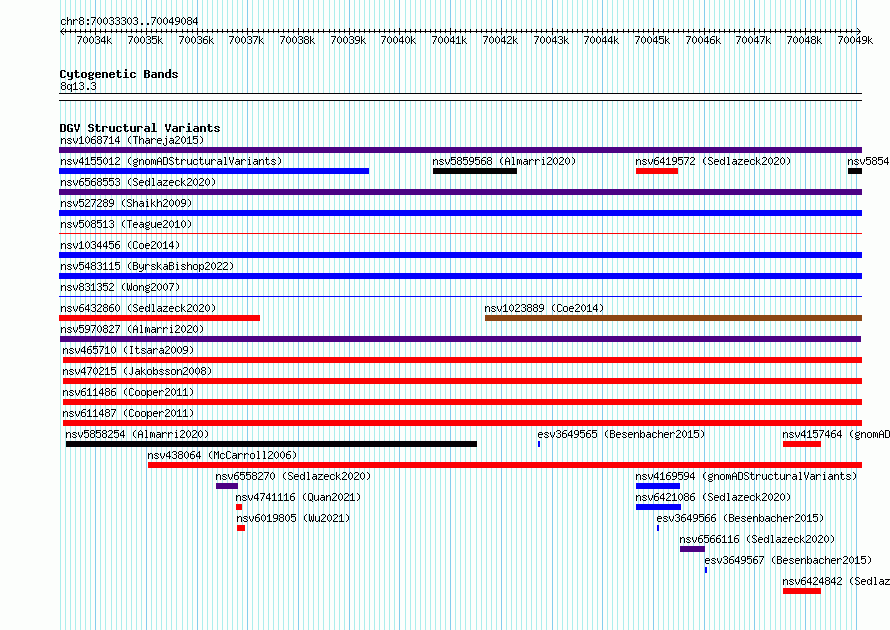This screenshot has width=890, height=630.
Task: Click the nsv611487 (Cooper2011) label
Action: [128, 413]
